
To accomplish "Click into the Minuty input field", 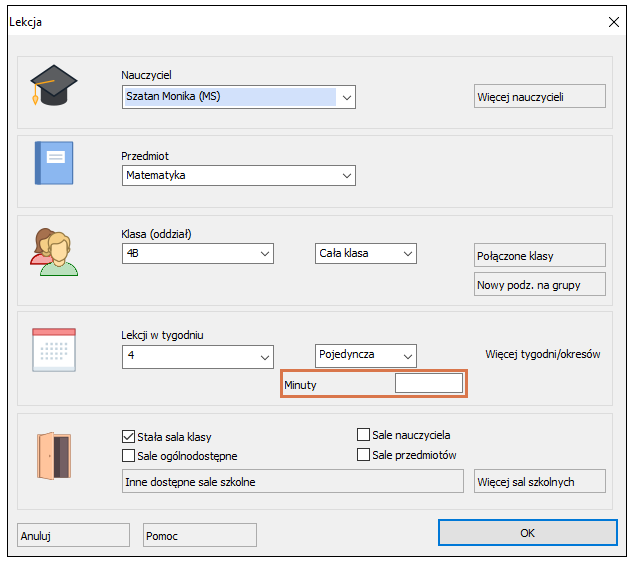I will 429,384.
